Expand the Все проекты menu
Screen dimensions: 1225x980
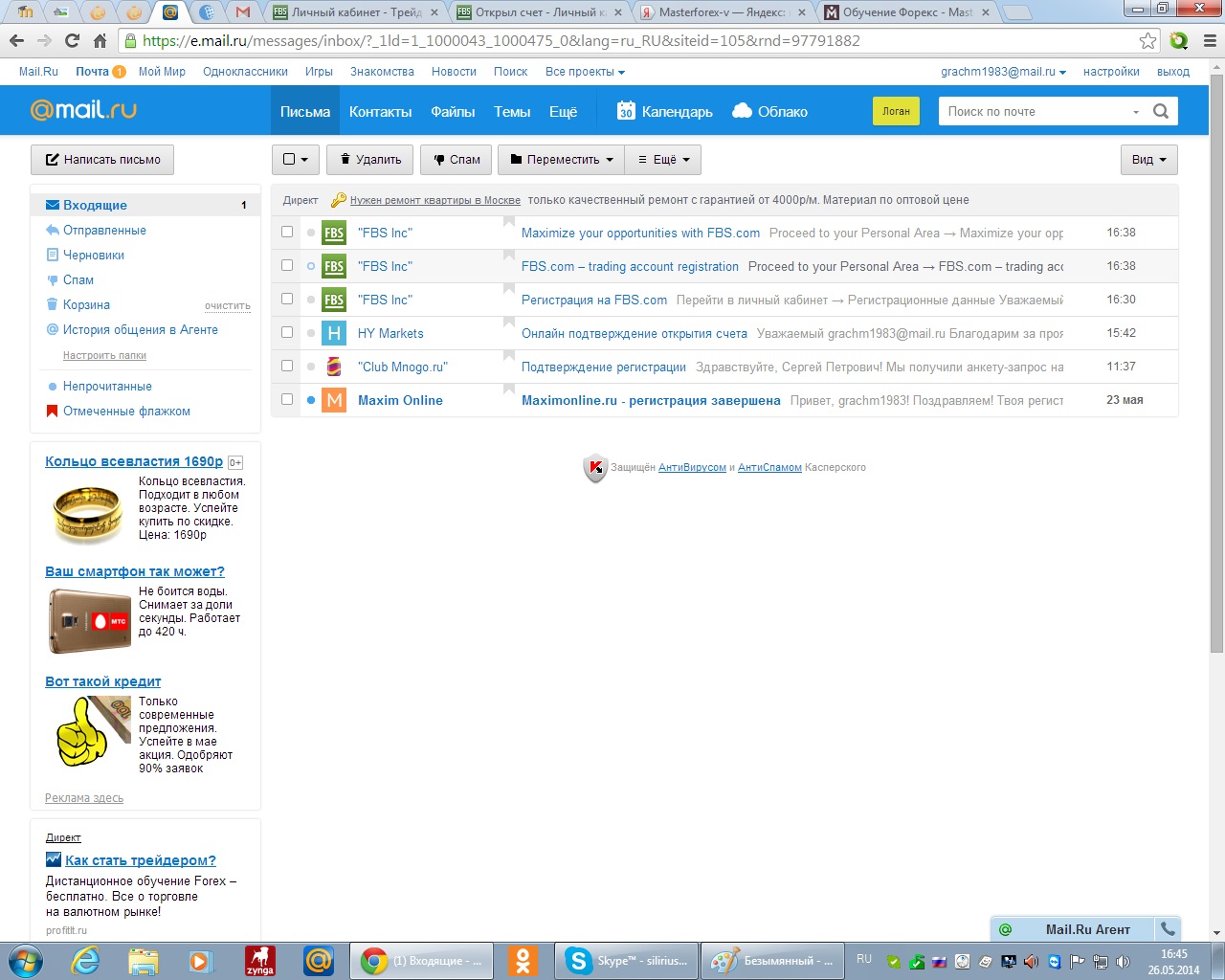coord(585,72)
